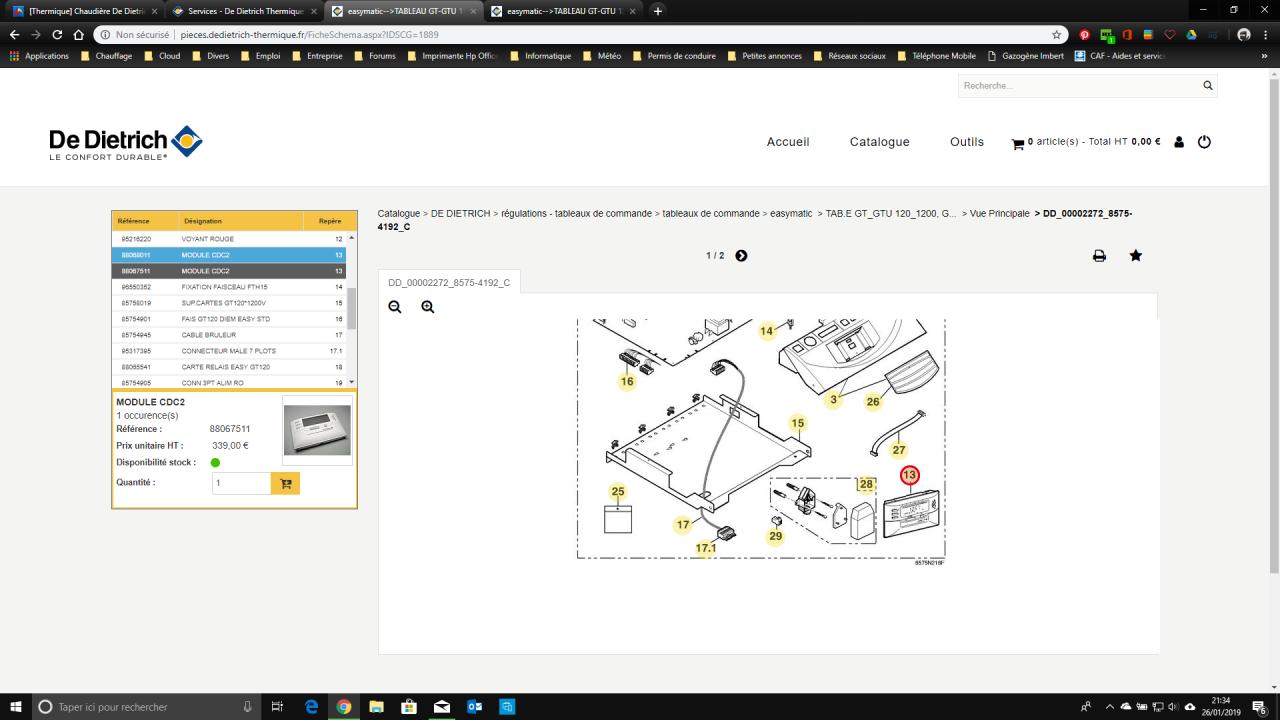Click easymatic in breadcrumb
1280x720 pixels.
(x=791, y=214)
